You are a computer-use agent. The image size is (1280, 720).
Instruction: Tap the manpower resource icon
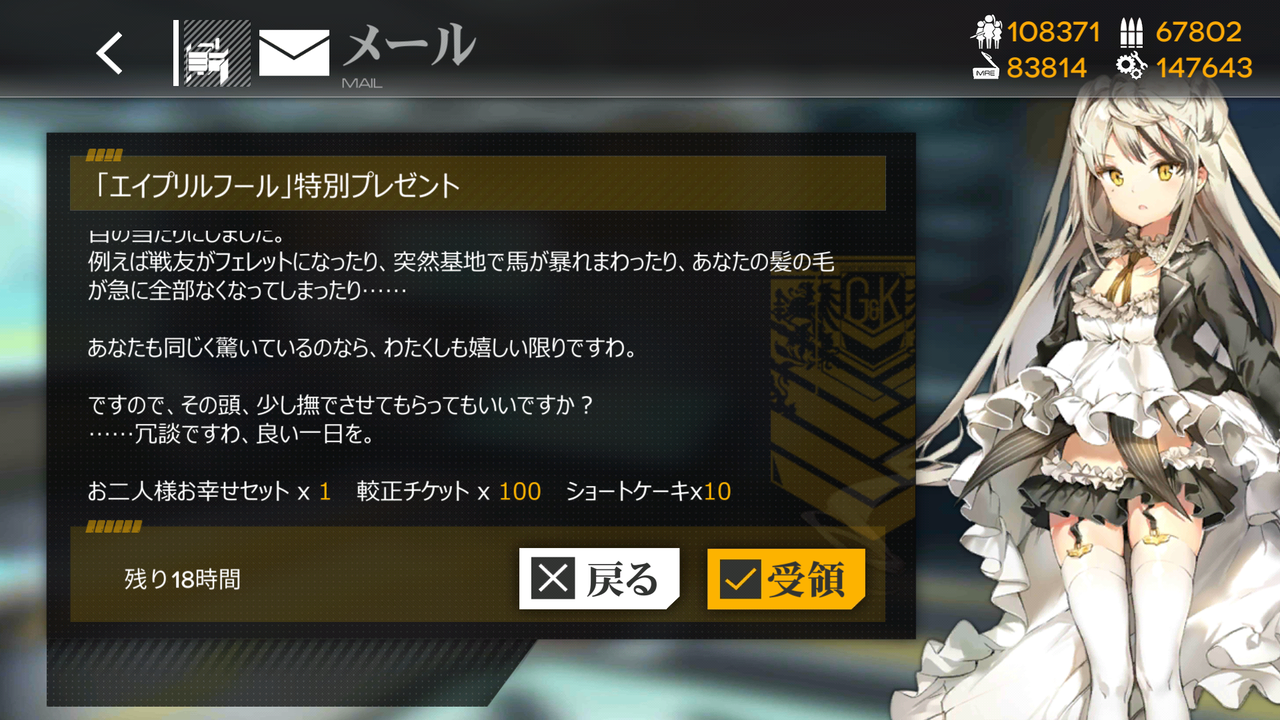986,33
